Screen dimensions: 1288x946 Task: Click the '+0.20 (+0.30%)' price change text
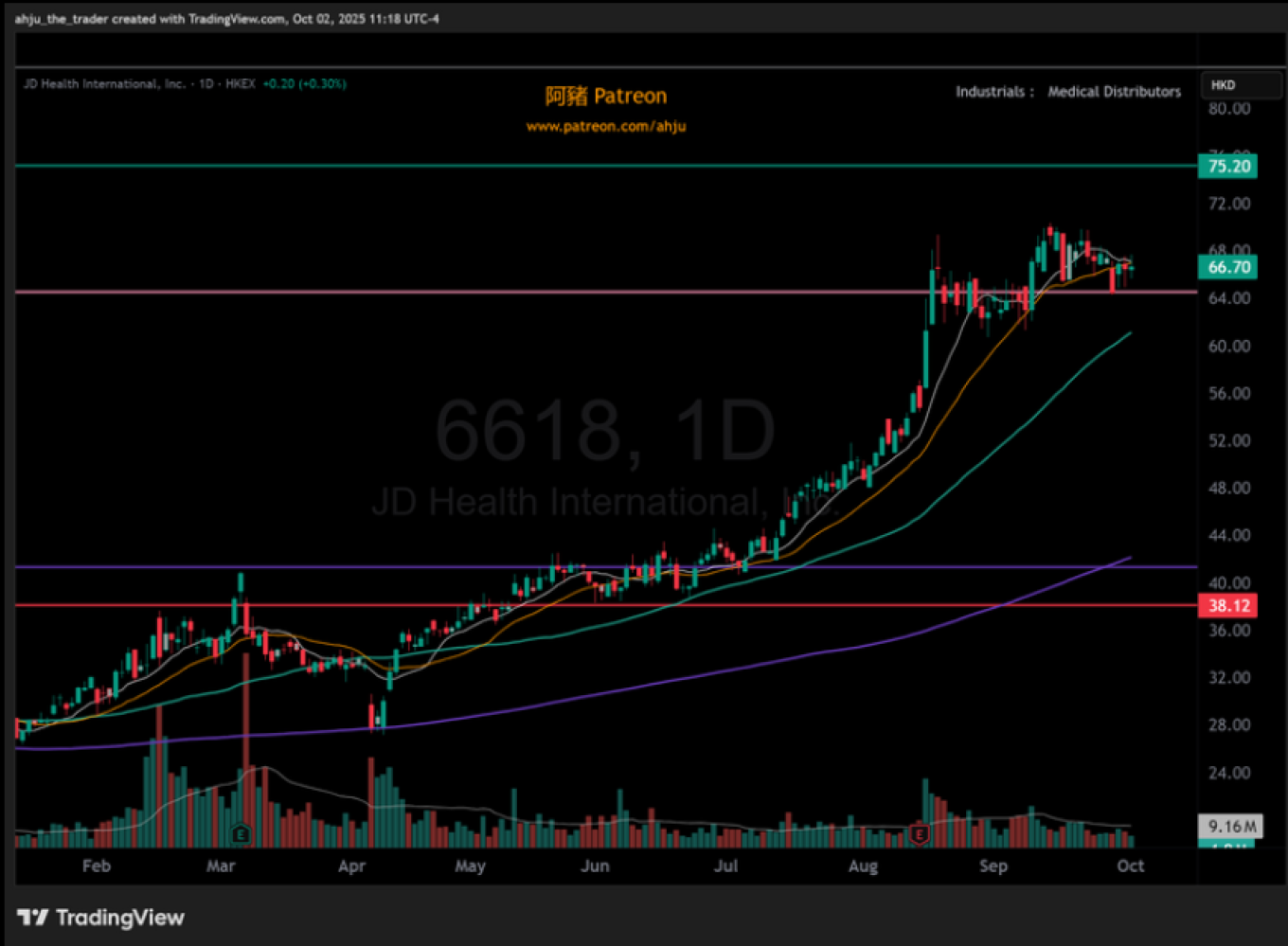304,84
